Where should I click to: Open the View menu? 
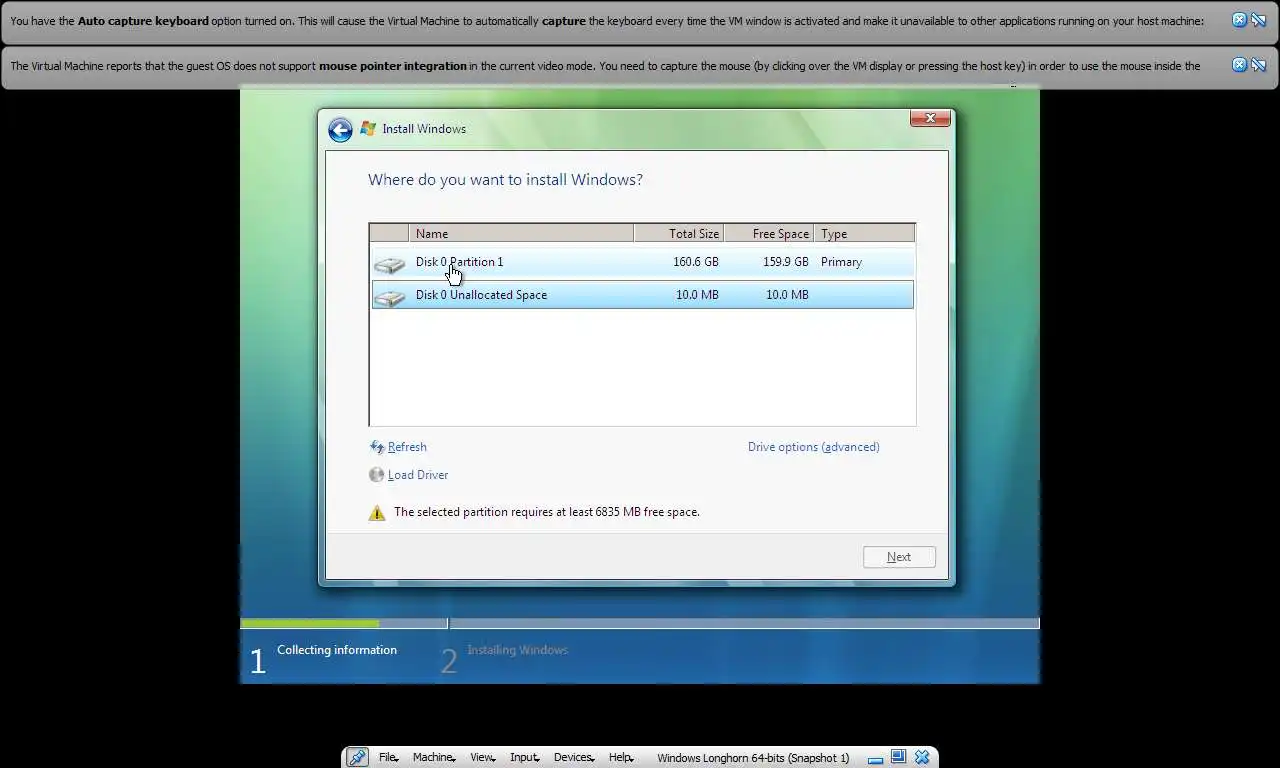tap(482, 757)
